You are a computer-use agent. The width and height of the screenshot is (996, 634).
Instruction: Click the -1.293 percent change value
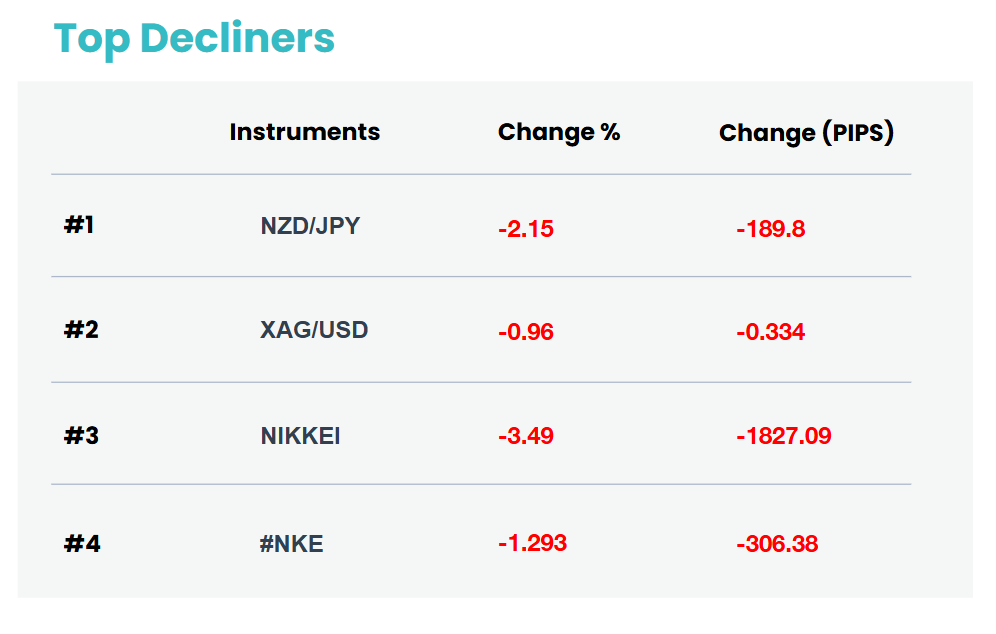tap(532, 543)
